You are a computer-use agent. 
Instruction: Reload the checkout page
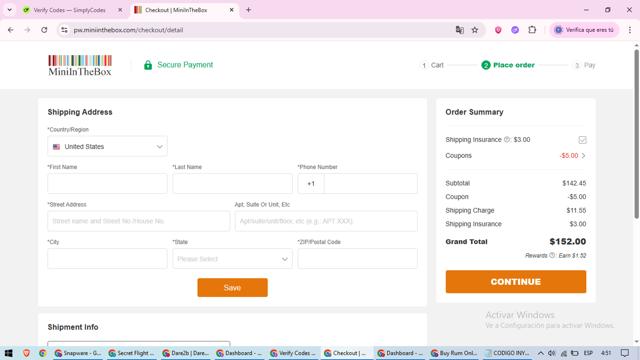click(x=44, y=30)
